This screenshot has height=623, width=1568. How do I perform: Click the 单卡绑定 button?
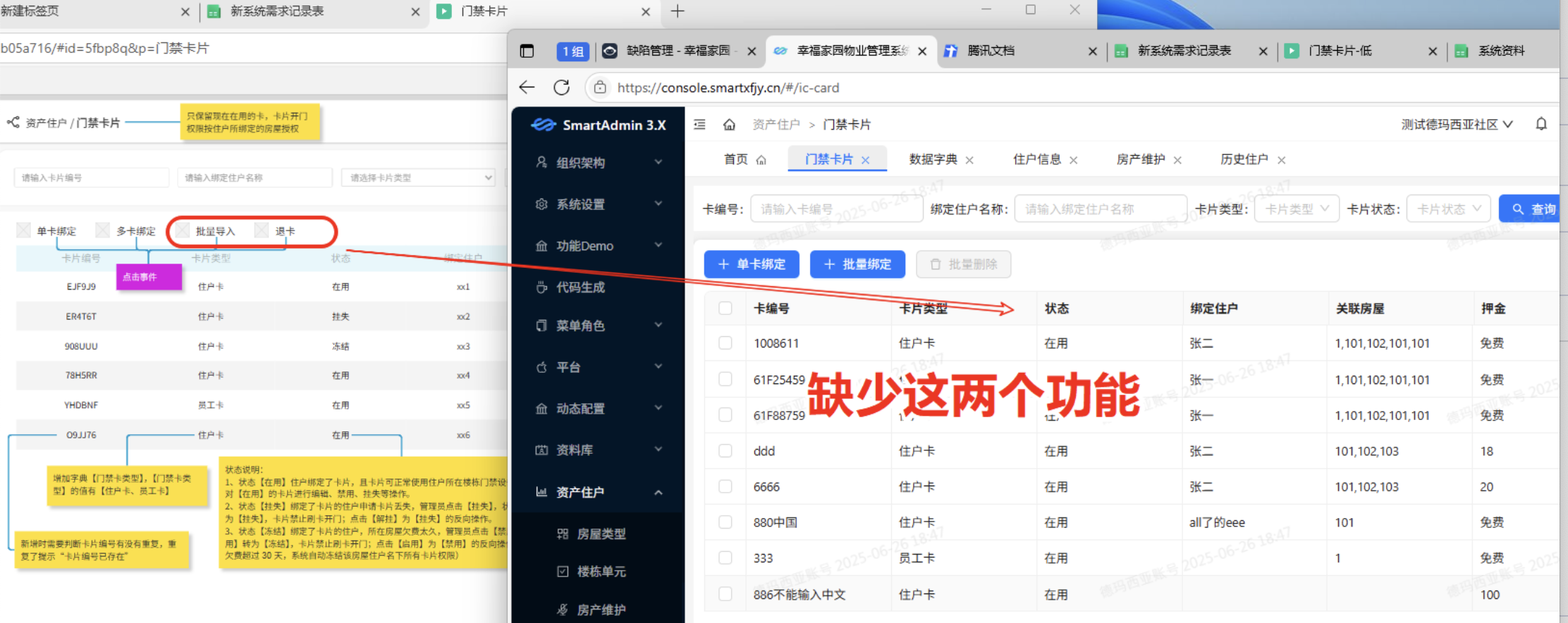click(x=752, y=264)
